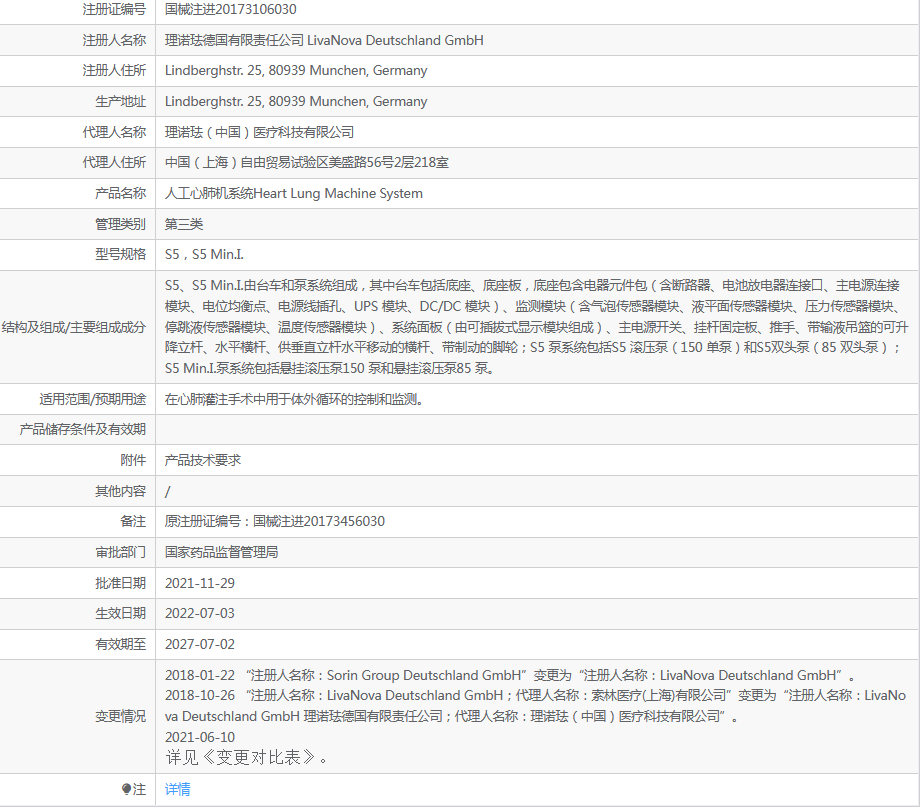Screen dimensions: 921x807
Task: Click the 注册人住所 label
Action: 114,70
